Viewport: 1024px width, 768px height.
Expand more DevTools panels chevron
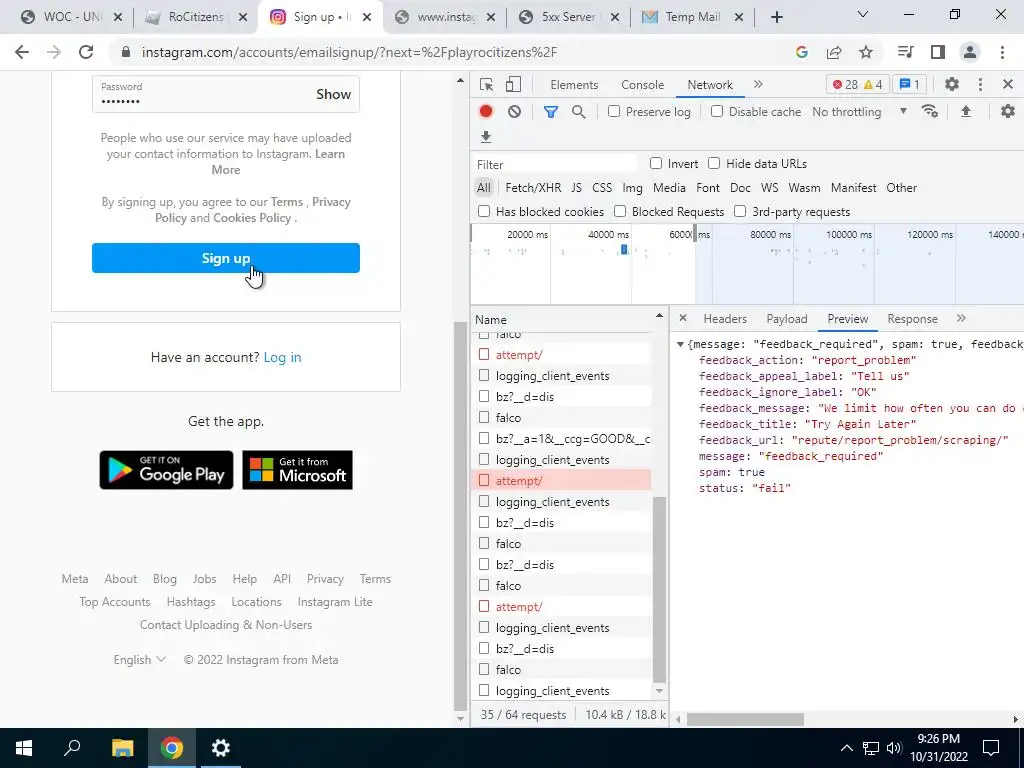(758, 84)
